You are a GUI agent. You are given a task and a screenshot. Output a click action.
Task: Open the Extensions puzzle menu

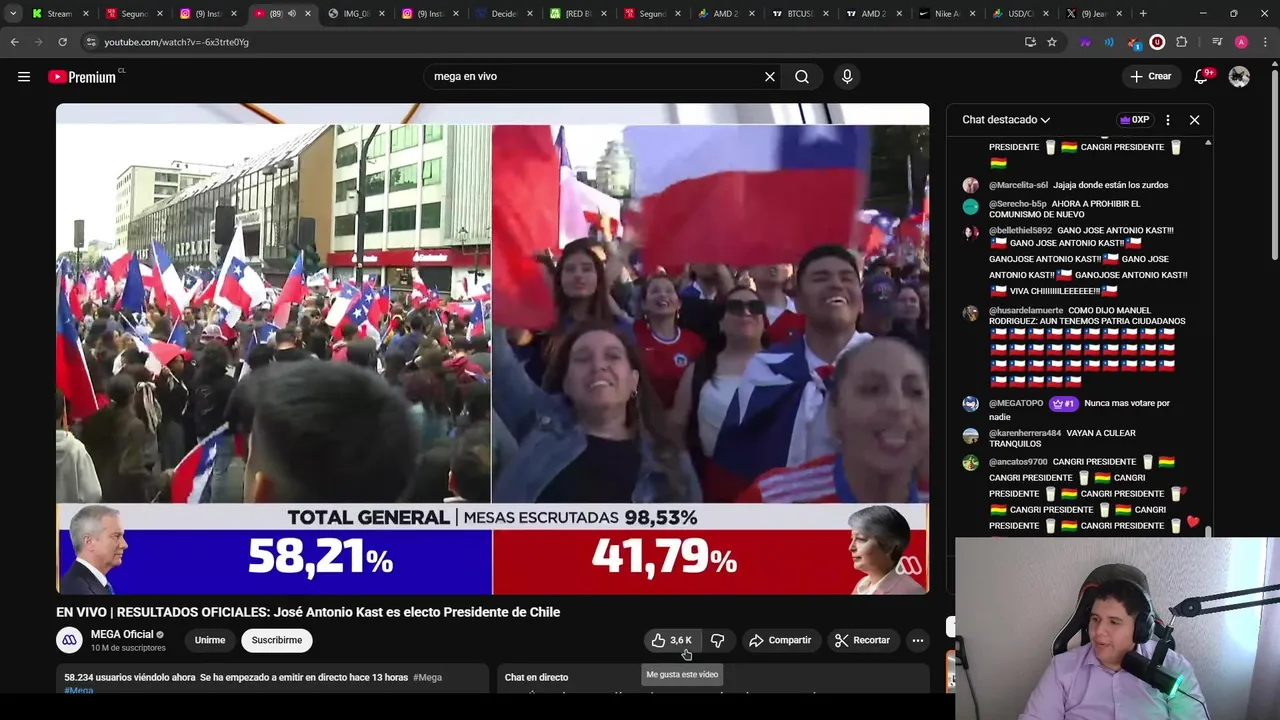pyautogui.click(x=1182, y=42)
